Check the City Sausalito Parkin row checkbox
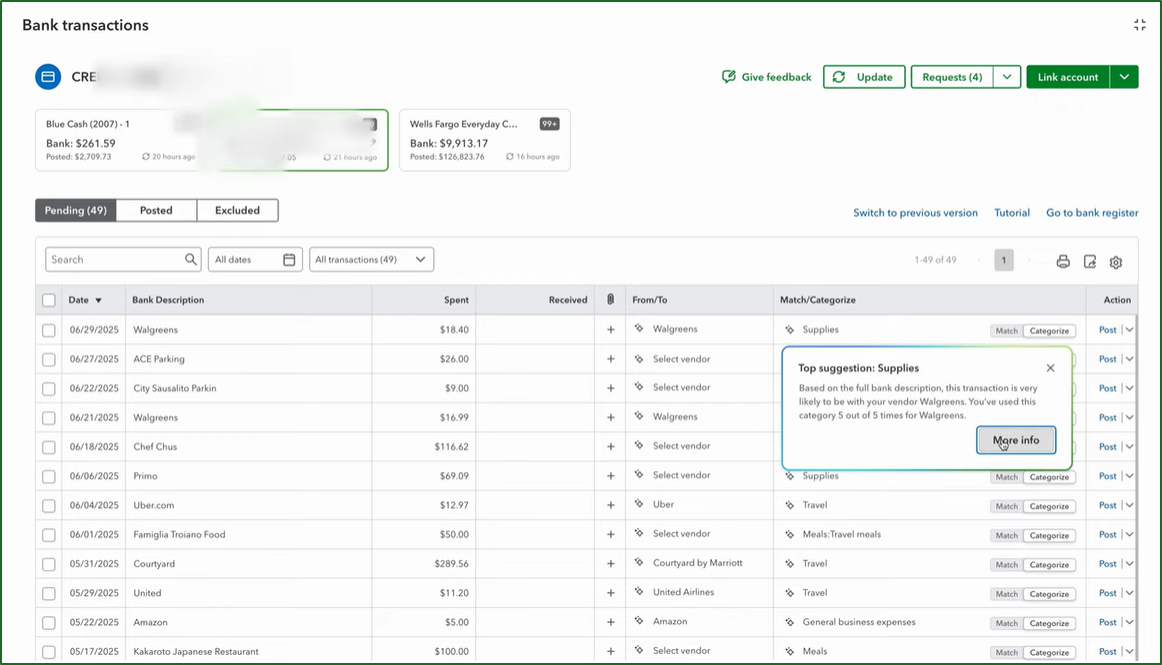The width and height of the screenshot is (1162, 665). coord(49,388)
